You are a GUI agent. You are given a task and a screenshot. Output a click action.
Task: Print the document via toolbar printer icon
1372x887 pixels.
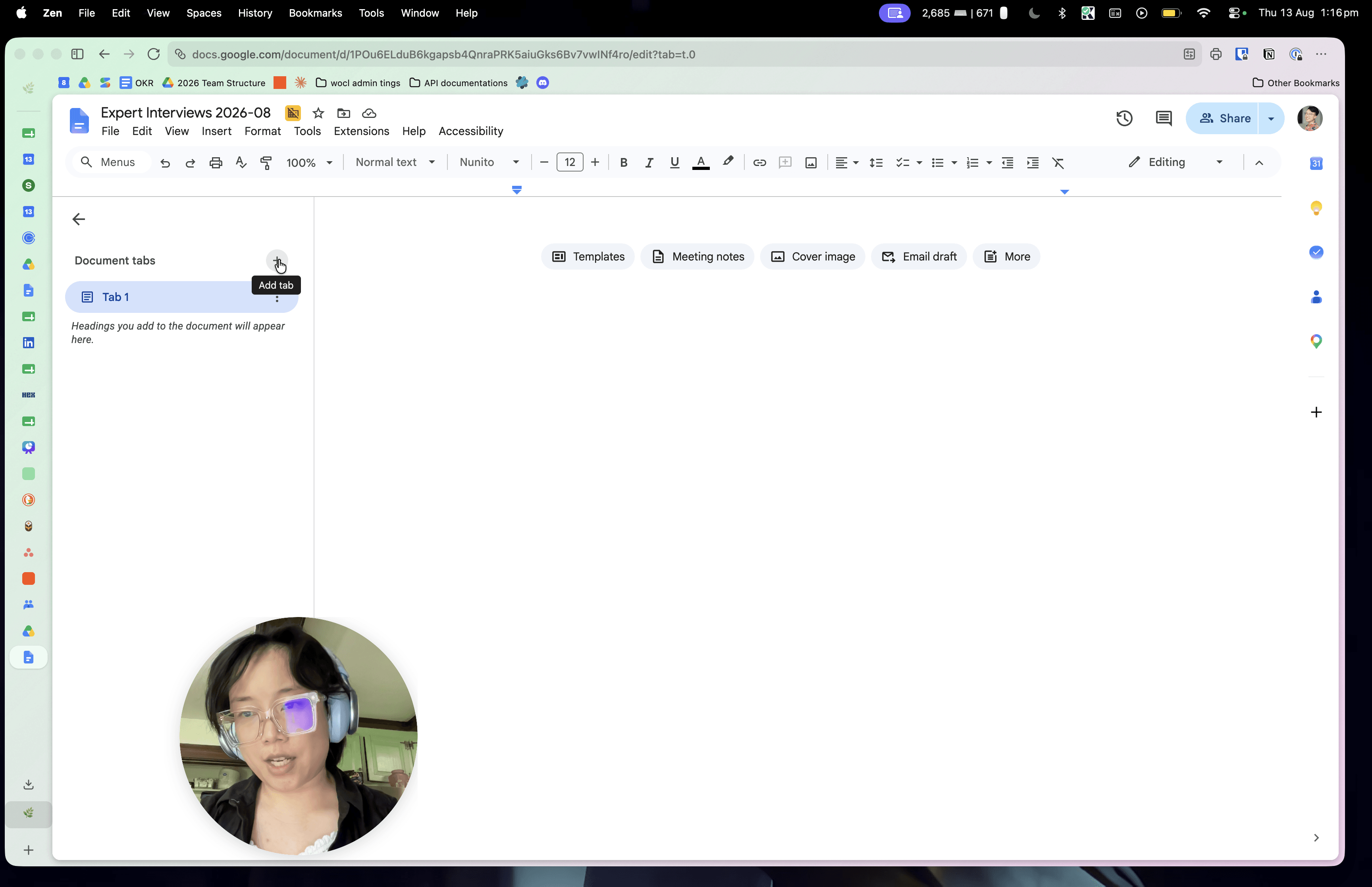pyautogui.click(x=216, y=163)
